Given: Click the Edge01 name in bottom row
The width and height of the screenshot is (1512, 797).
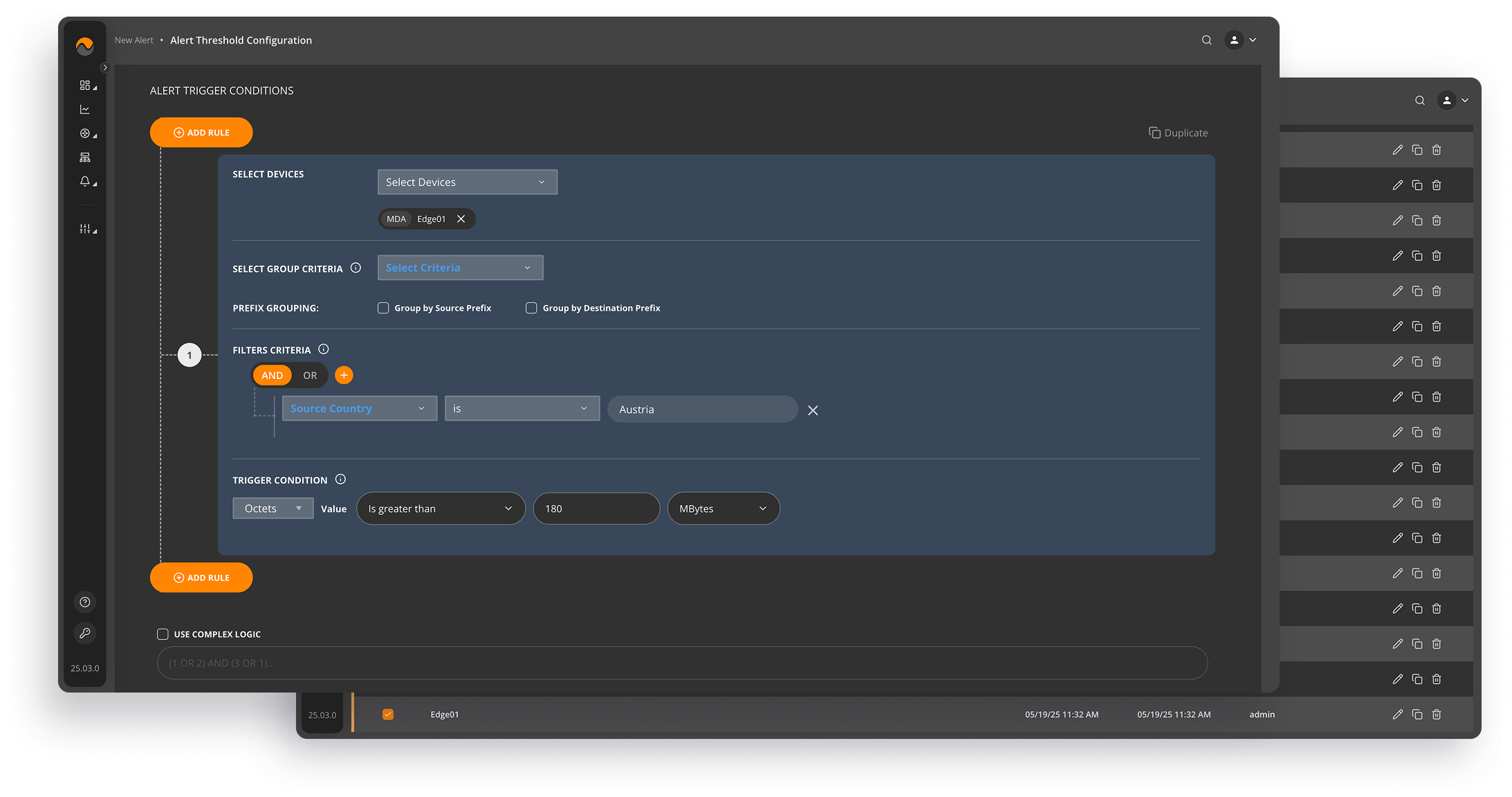Looking at the screenshot, I should tap(445, 714).
